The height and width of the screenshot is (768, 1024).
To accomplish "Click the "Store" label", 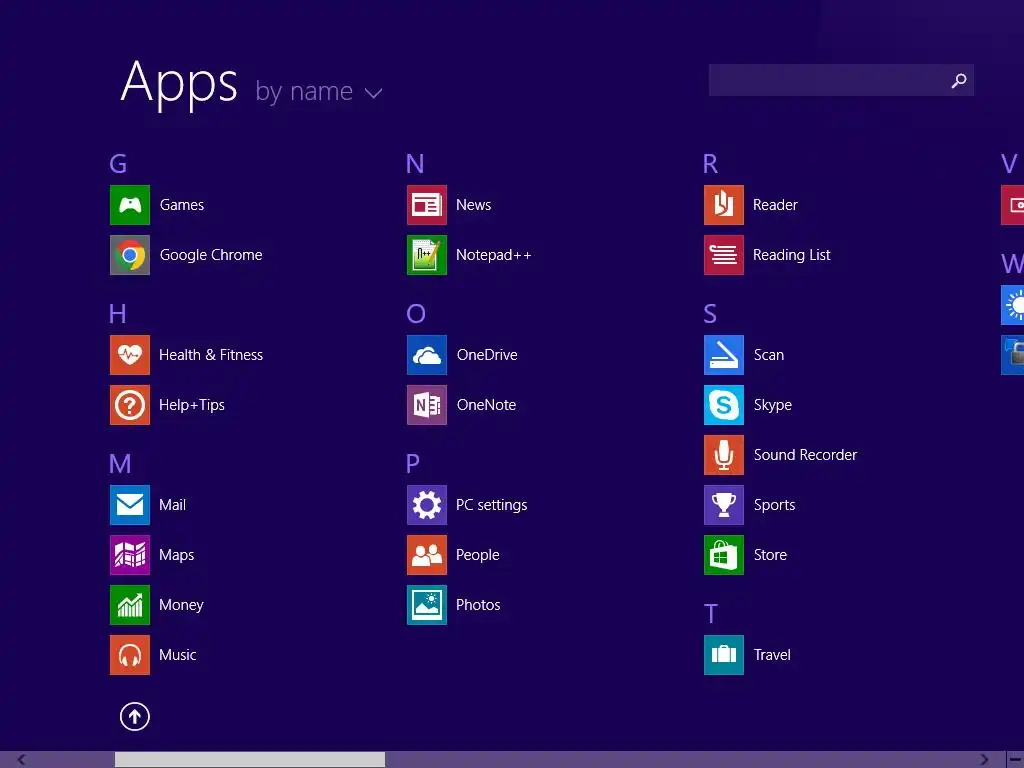I will (770, 555).
